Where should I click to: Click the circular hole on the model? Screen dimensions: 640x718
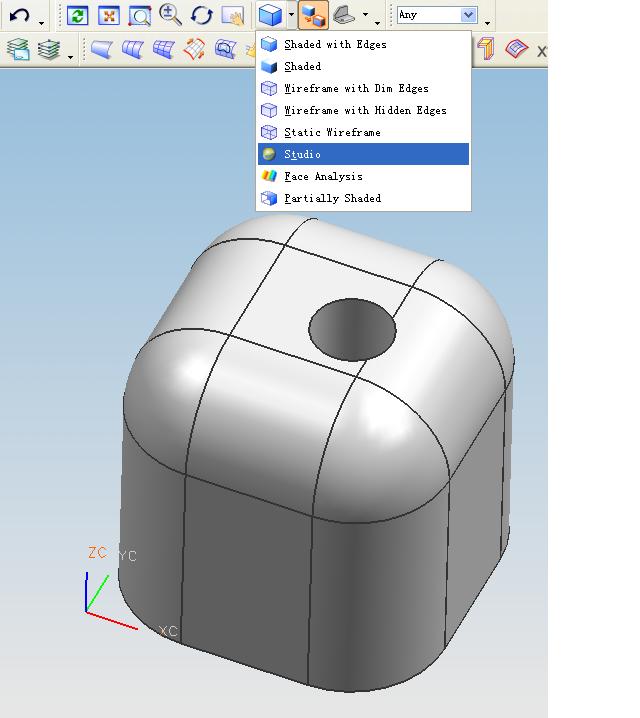click(x=352, y=330)
